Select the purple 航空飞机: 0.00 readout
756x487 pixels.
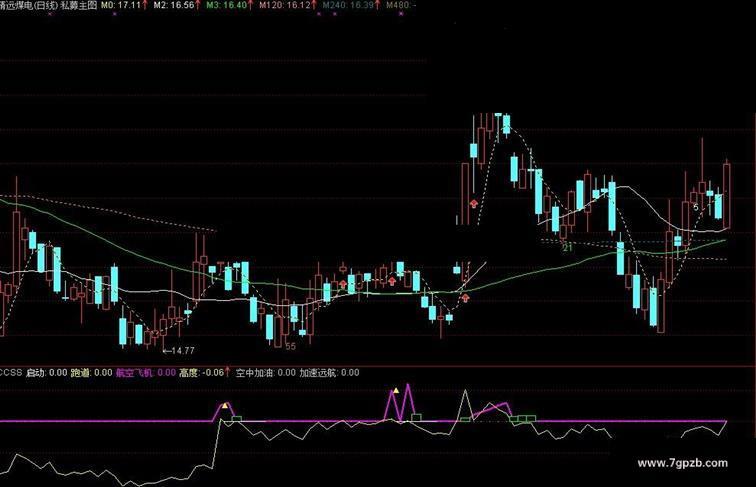tap(146, 372)
